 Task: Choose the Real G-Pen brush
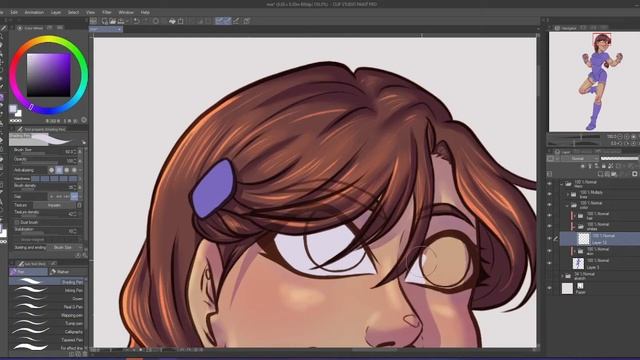tap(48, 307)
